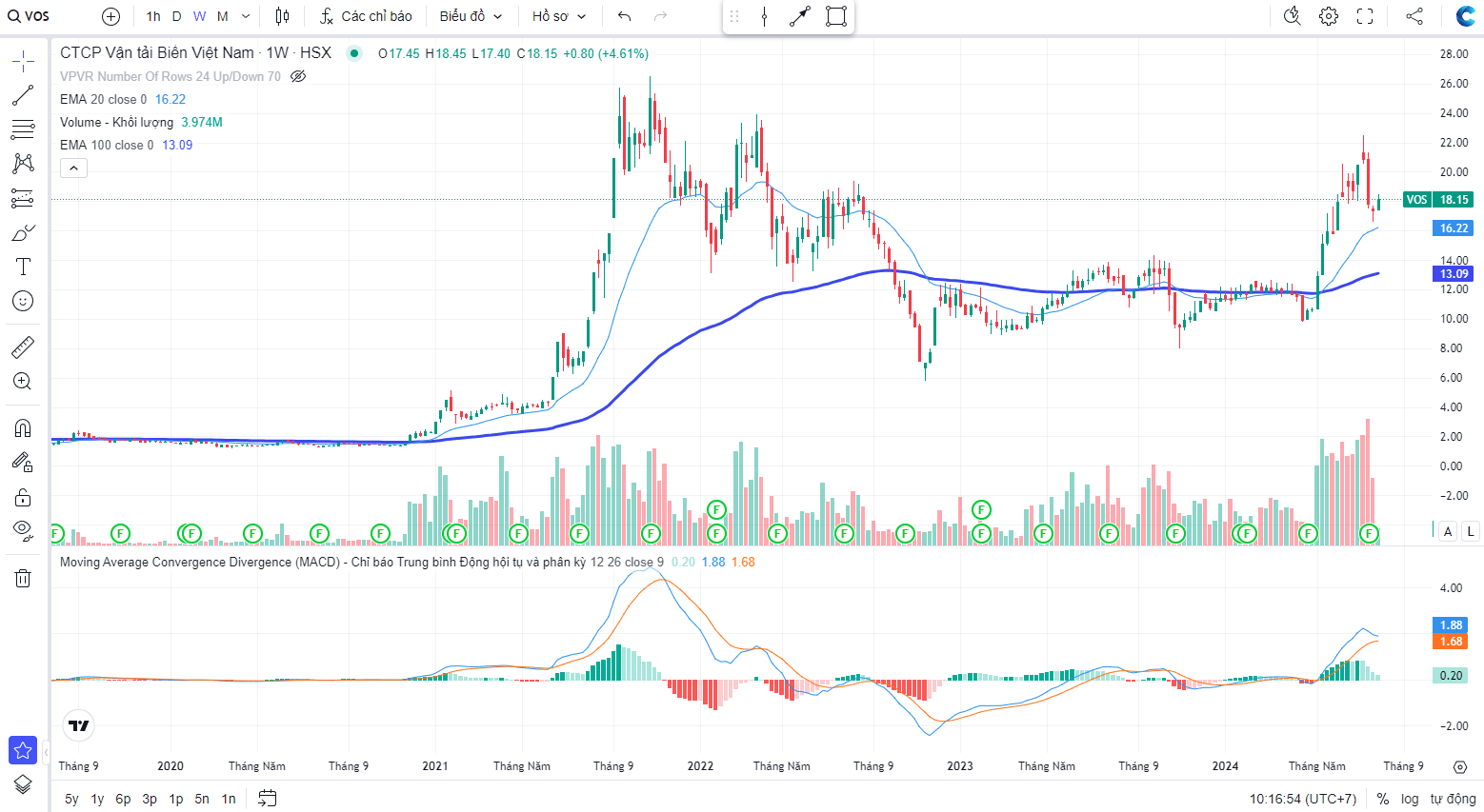Select the trend line drawing tool
1484x812 pixels.
23,96
